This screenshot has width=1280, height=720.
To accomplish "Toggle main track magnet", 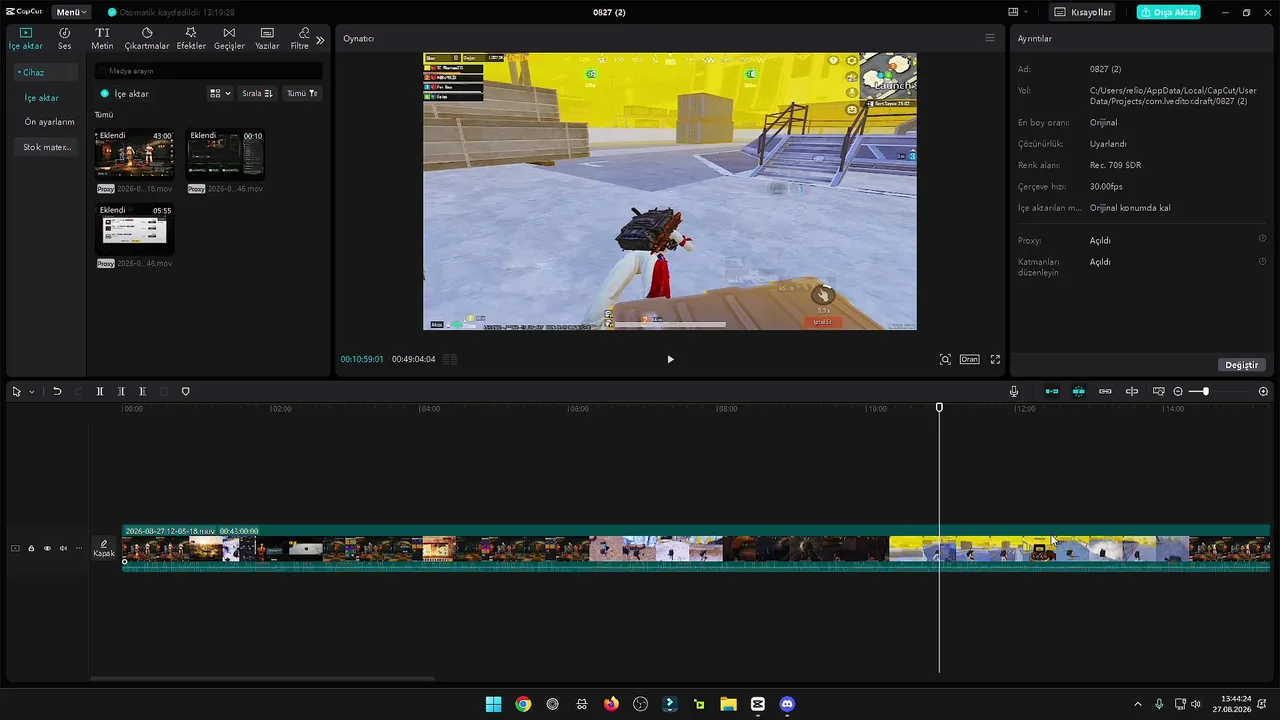I will tap(1052, 392).
